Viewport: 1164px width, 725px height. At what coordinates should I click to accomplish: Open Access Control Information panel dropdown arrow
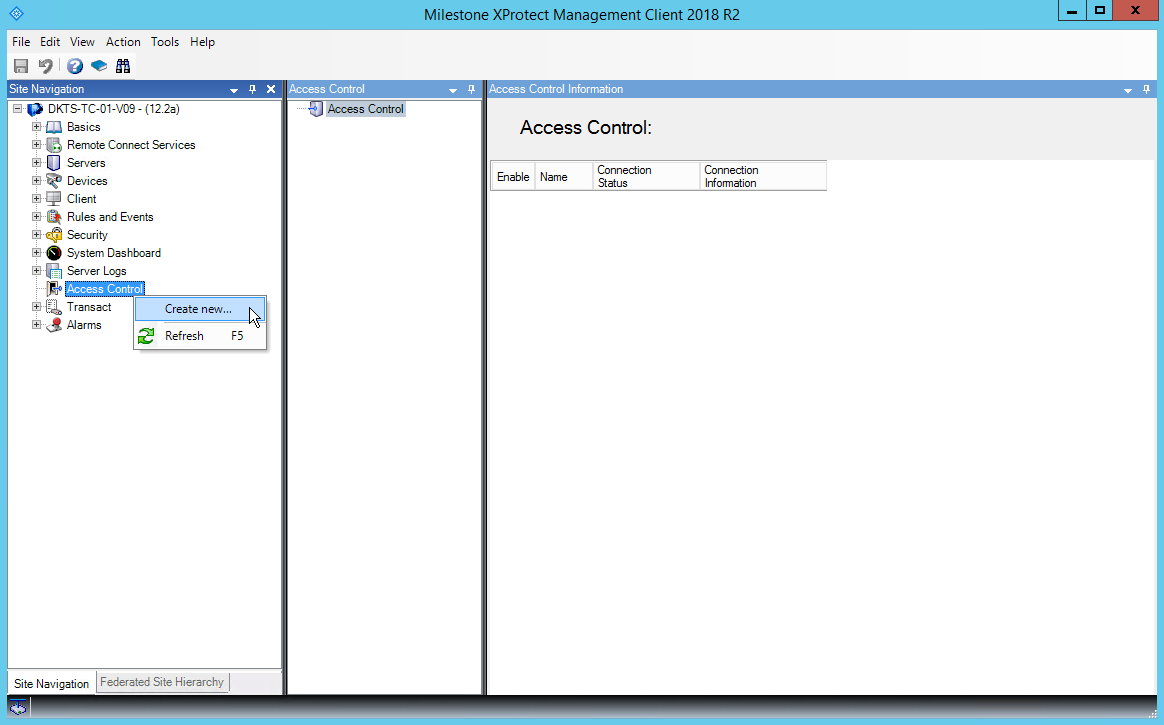pos(1128,90)
